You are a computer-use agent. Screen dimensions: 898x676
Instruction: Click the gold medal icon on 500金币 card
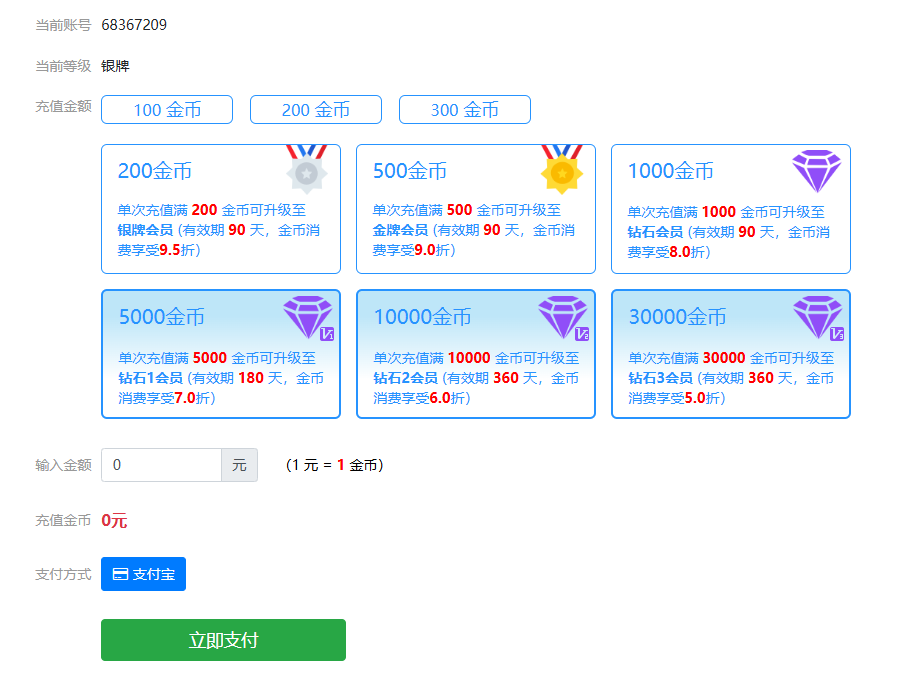(561, 169)
